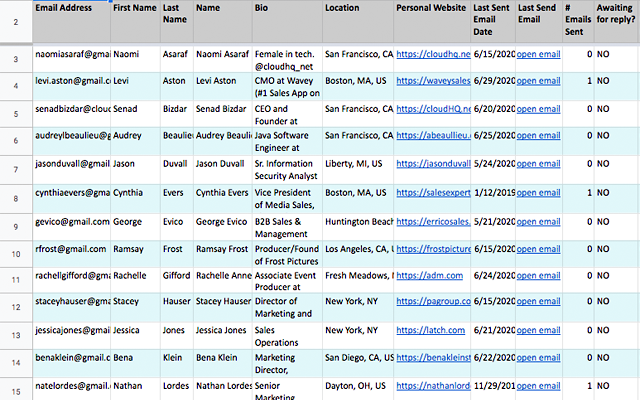Select the rfrost@gmail.com email cell
Image resolution: width=640 pixels, height=400 pixels.
(x=71, y=254)
